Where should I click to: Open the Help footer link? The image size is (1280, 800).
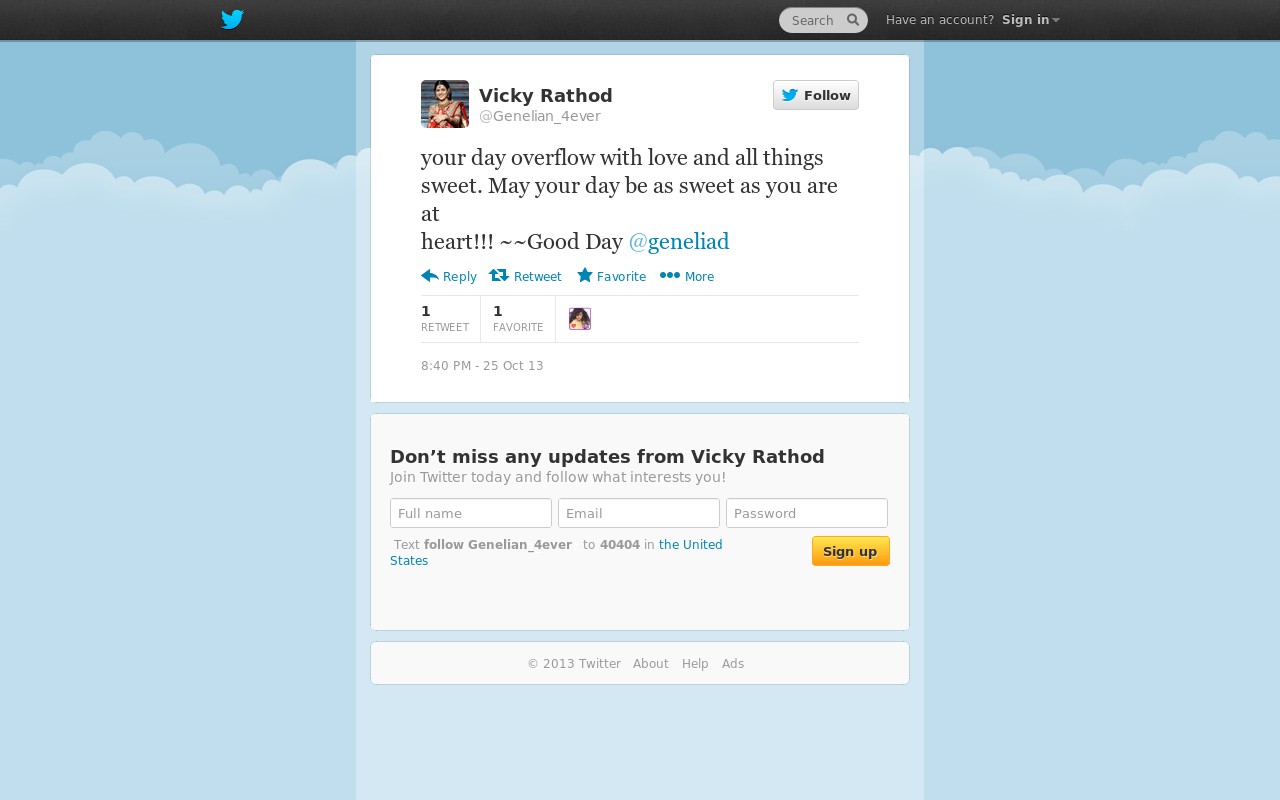(x=695, y=664)
